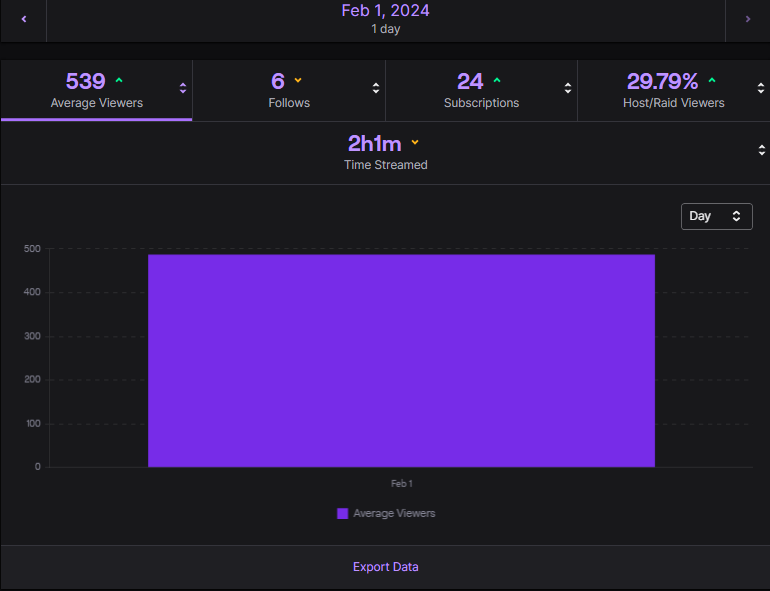Toggle the Average Viewers legend color swatch
The width and height of the screenshot is (770, 591).
click(342, 513)
